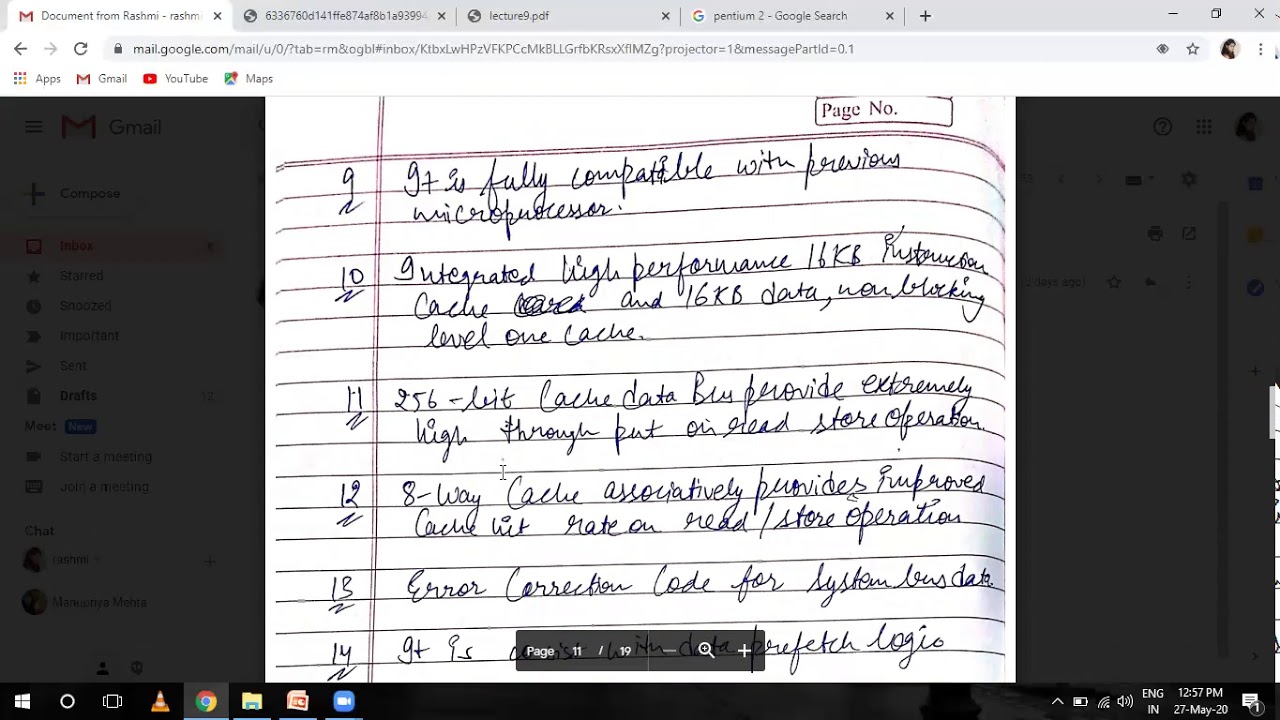
Task: Open the Google apps grid in Gmail
Action: 1204,127
